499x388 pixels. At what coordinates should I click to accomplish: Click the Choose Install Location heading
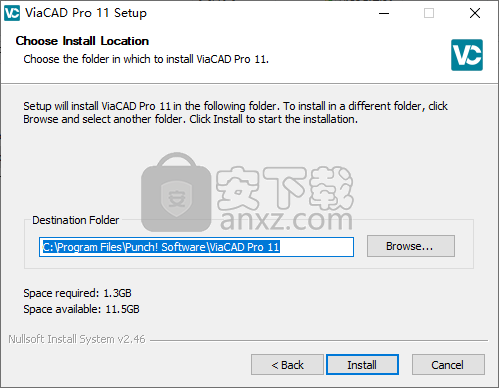pyautogui.click(x=82, y=41)
